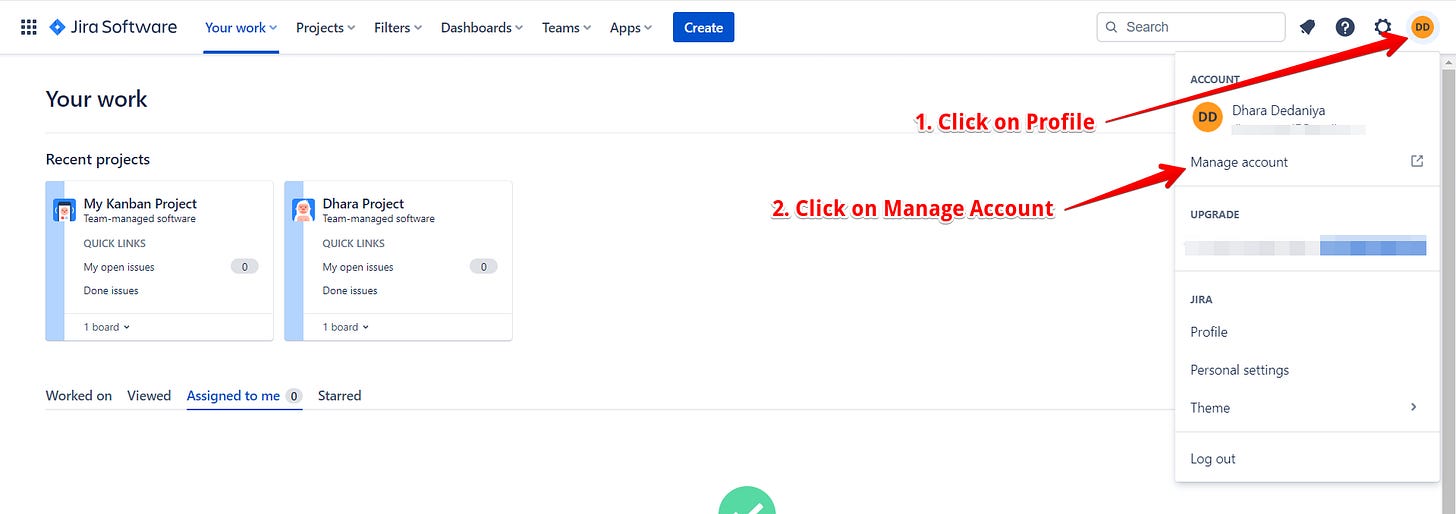
Task: Open the help question mark icon
Action: point(1345,27)
